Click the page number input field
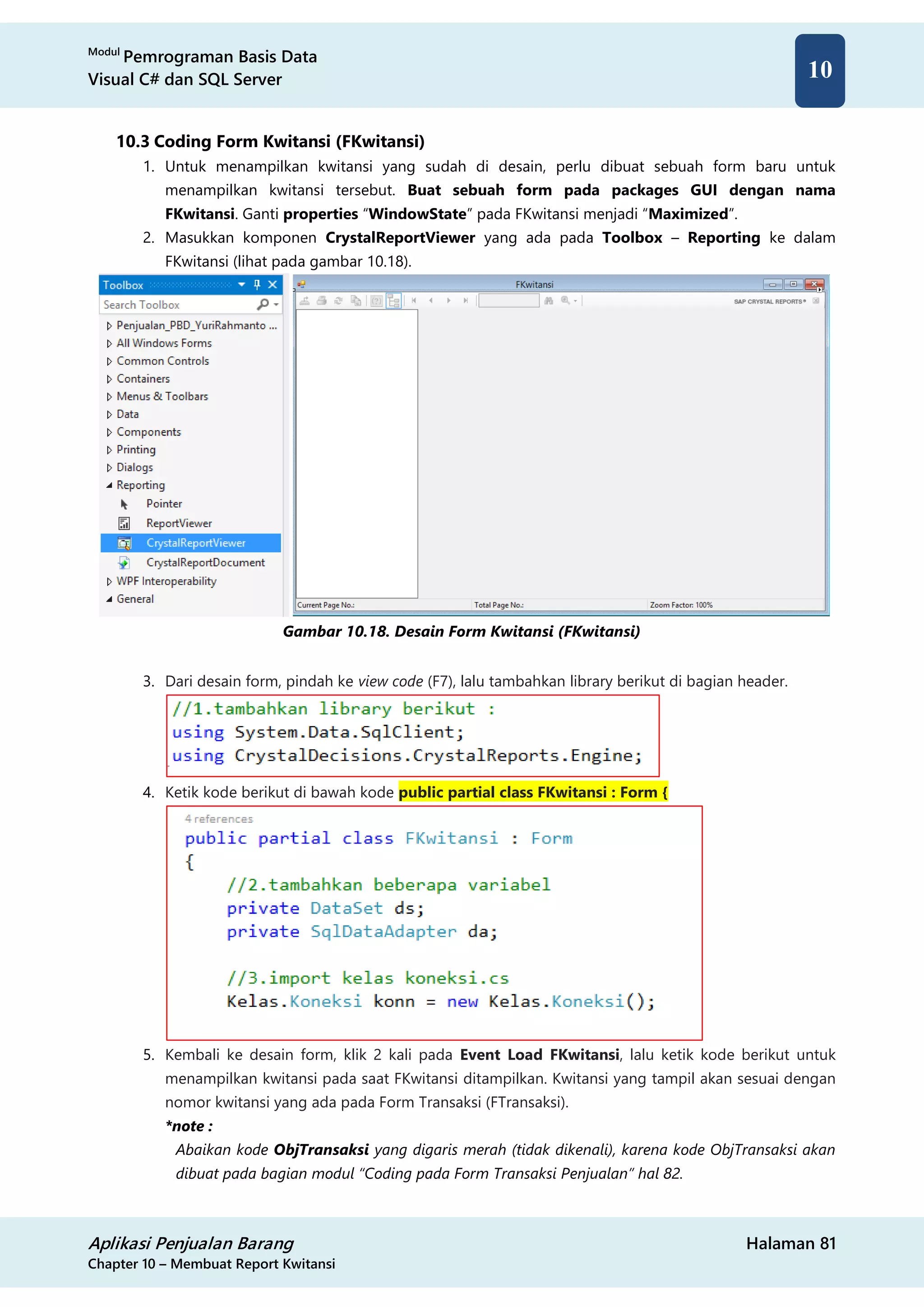Screen dimensions: 924x1307 pos(508,301)
